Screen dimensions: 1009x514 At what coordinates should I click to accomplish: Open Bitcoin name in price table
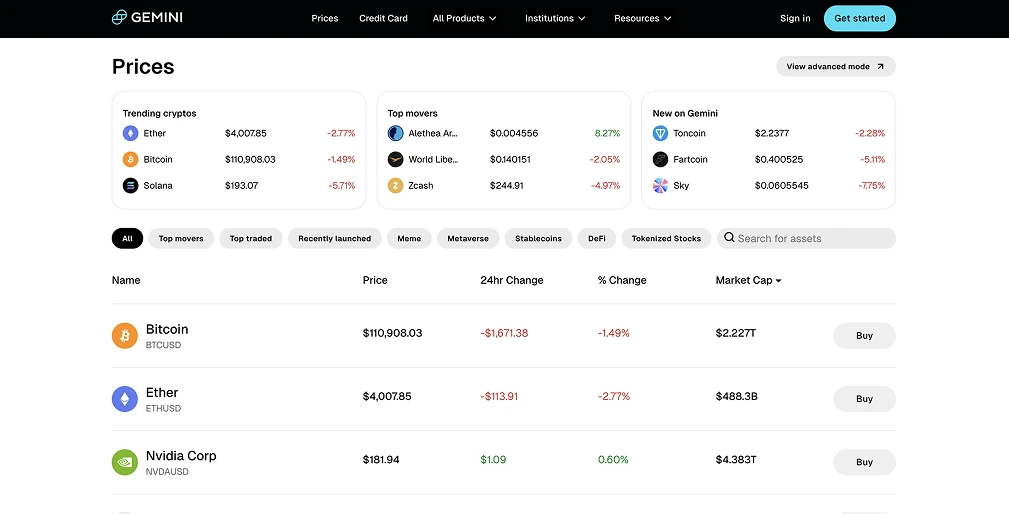[x=167, y=329]
